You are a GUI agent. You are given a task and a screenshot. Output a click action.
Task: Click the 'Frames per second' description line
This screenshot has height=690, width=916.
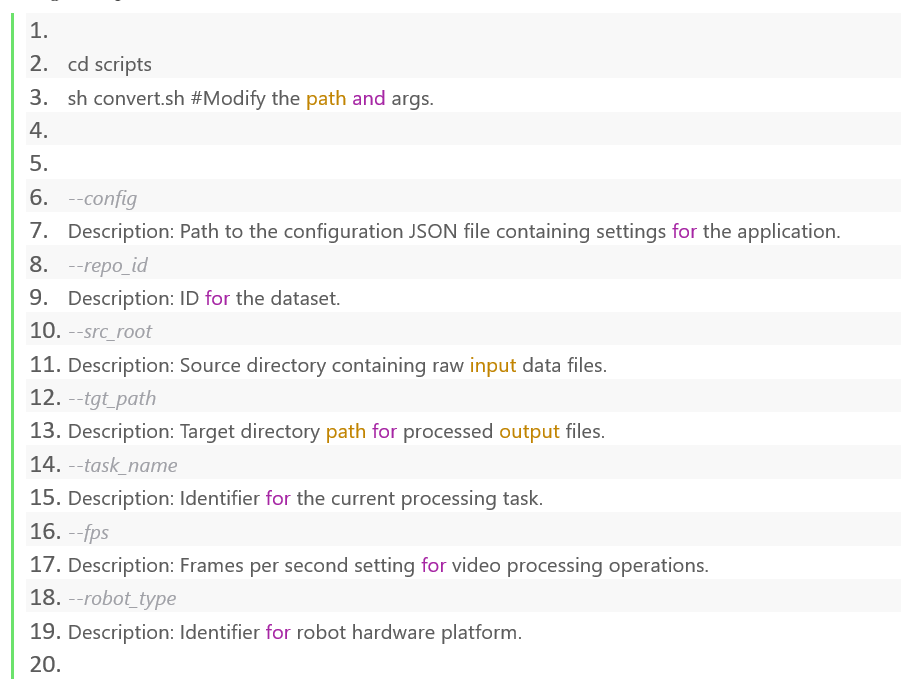coord(388,566)
